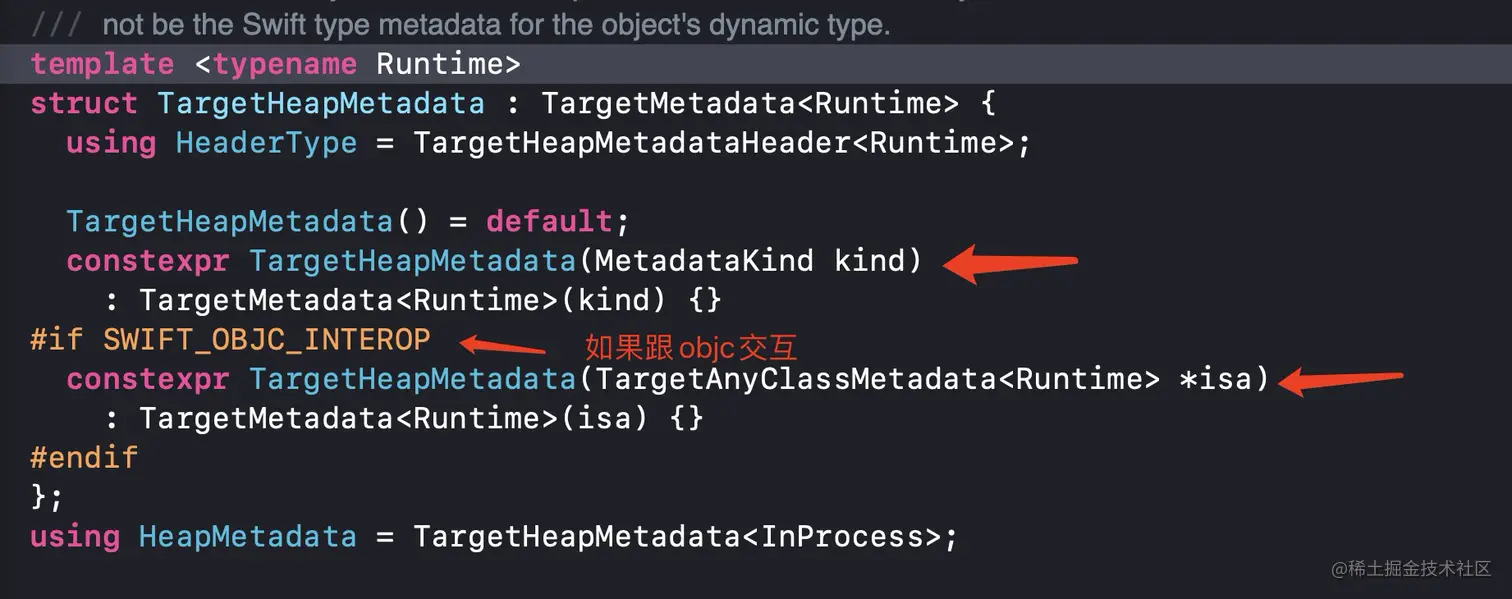
Task: Click the comment line about dynamic type
Action: coord(495,24)
